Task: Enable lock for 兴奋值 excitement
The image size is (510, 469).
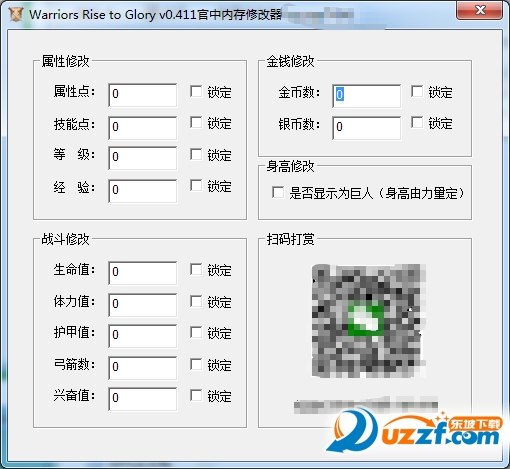Action: point(196,396)
